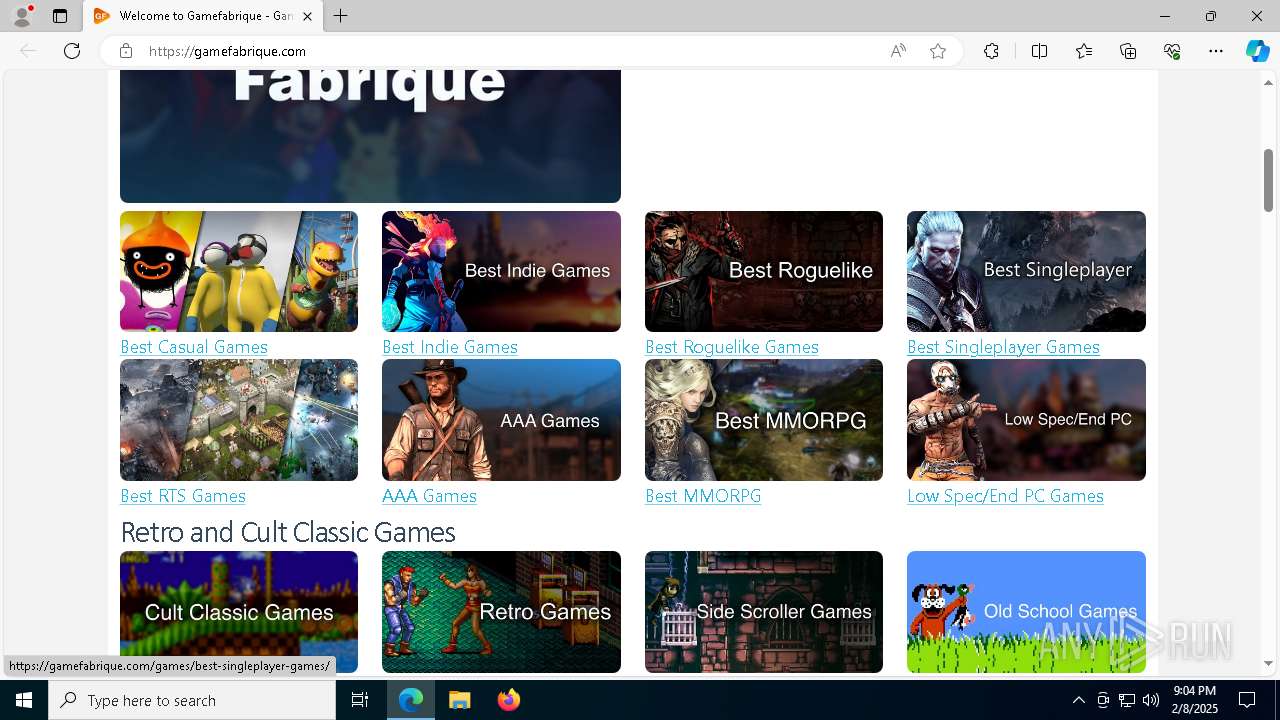1280x720 pixels.
Task: Open Edge Settings and more menu
Action: [1216, 51]
